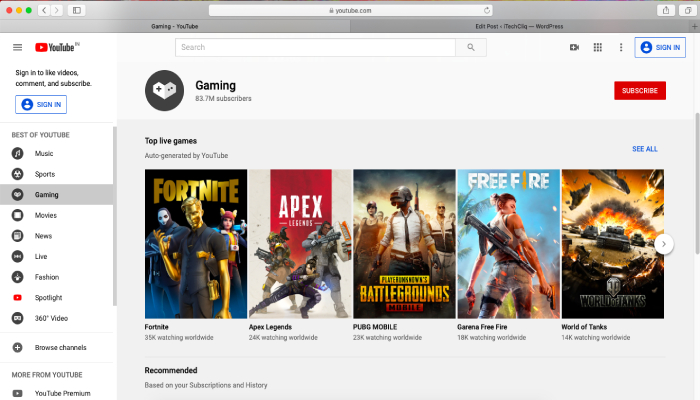
Task: Show more top live games arrow
Action: click(664, 244)
